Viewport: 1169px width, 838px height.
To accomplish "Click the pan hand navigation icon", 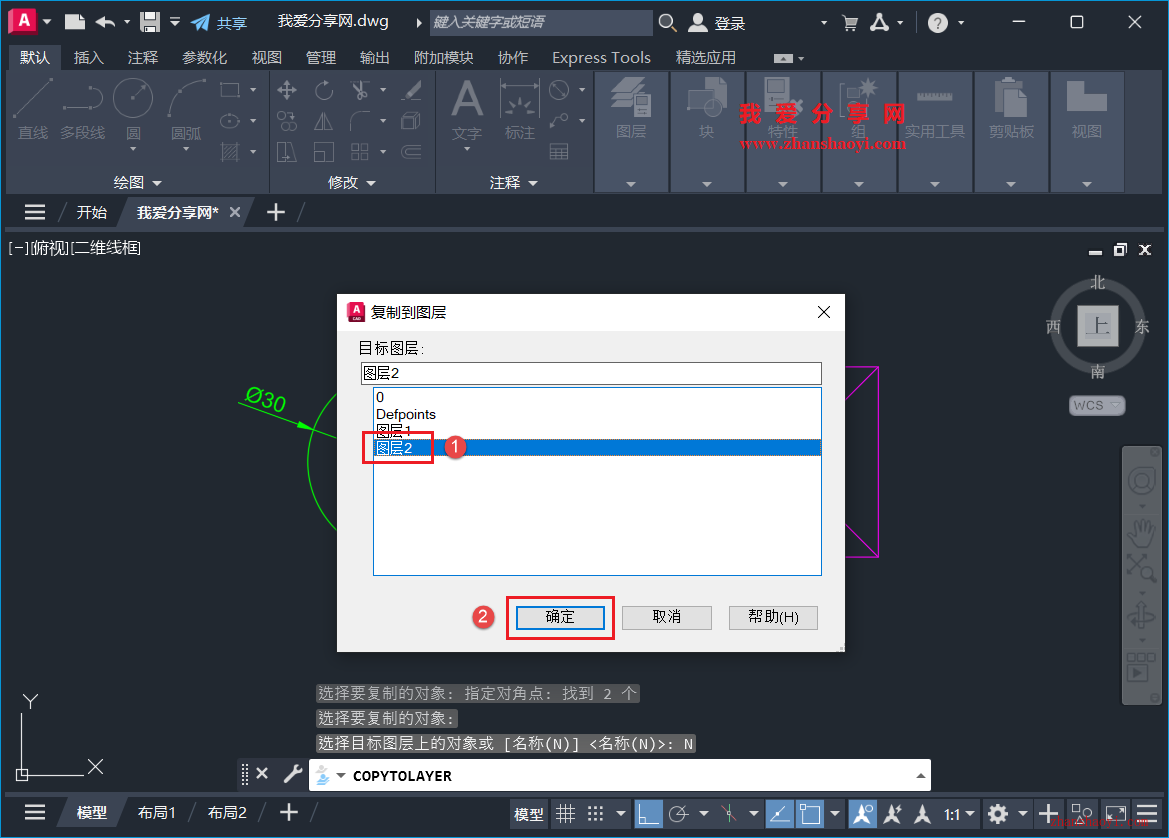I will (1141, 534).
